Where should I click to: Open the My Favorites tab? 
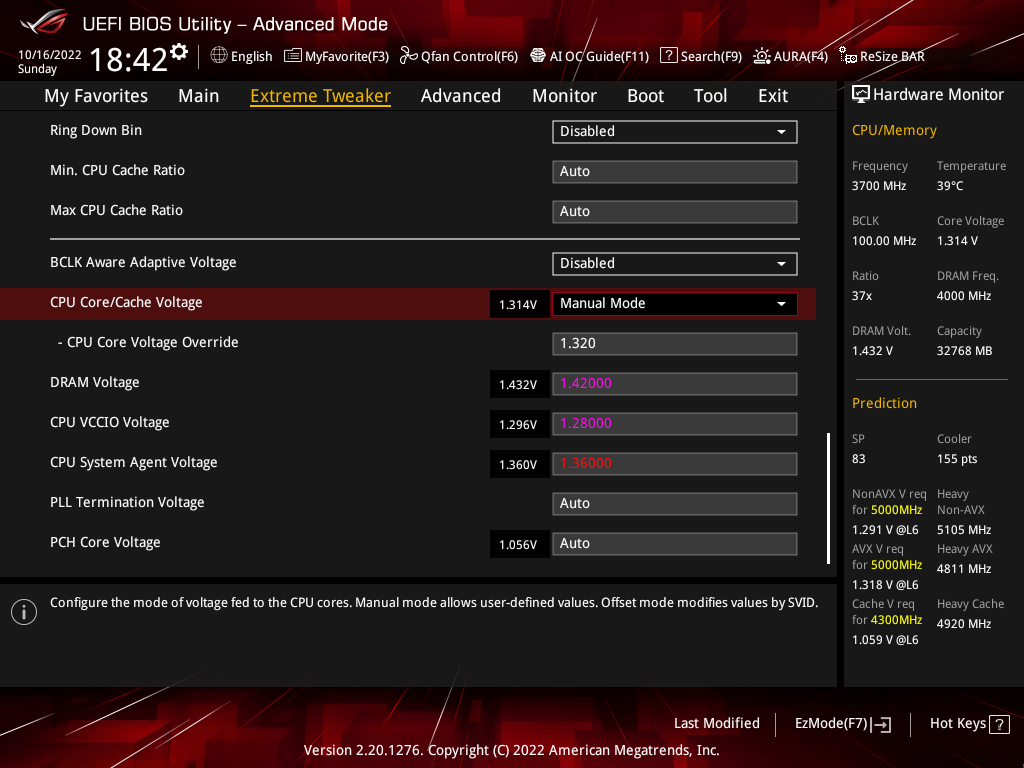pyautogui.click(x=96, y=96)
